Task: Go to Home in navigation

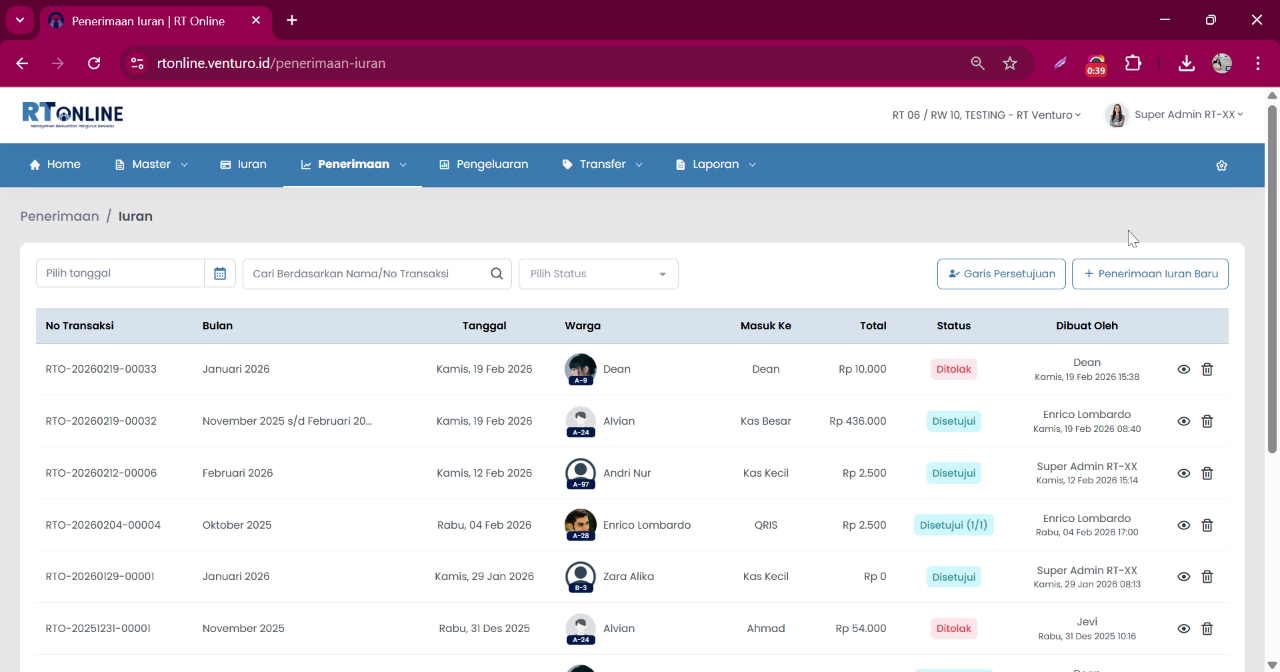Action: point(55,165)
